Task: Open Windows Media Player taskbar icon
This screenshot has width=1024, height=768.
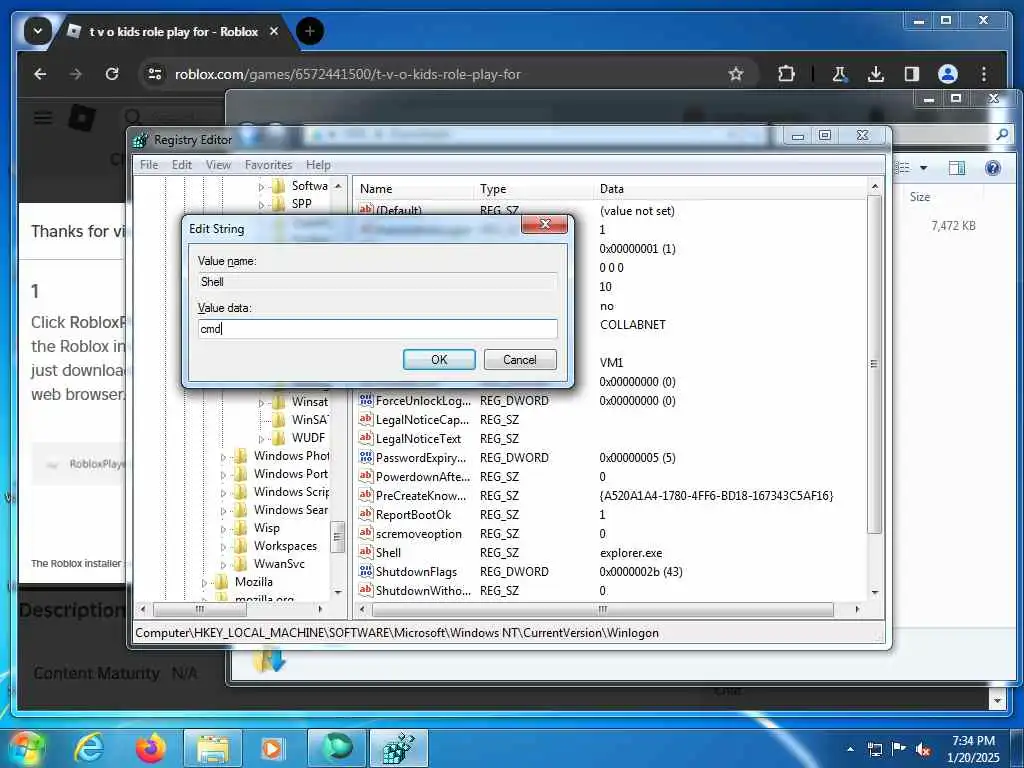Action: tap(272, 748)
